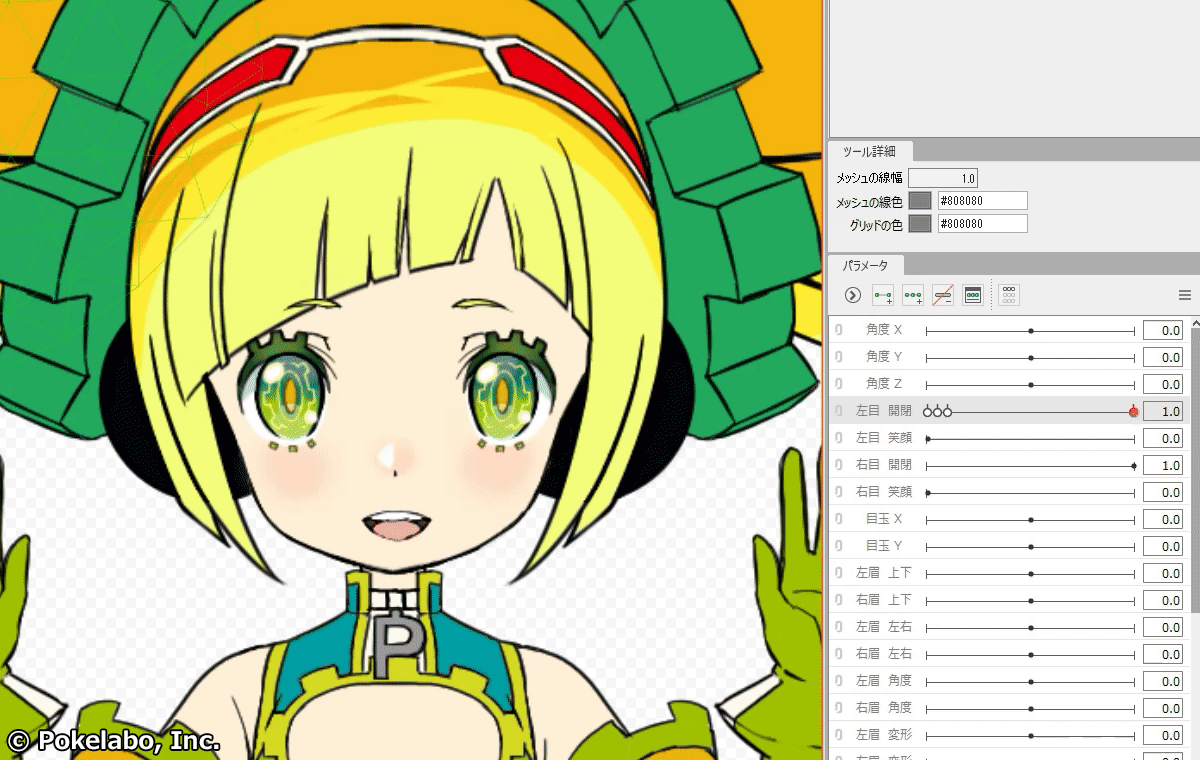Screen dimensions: 1200x760
Task: Click the link icon beside 左眉 上下
Action: (x=838, y=573)
